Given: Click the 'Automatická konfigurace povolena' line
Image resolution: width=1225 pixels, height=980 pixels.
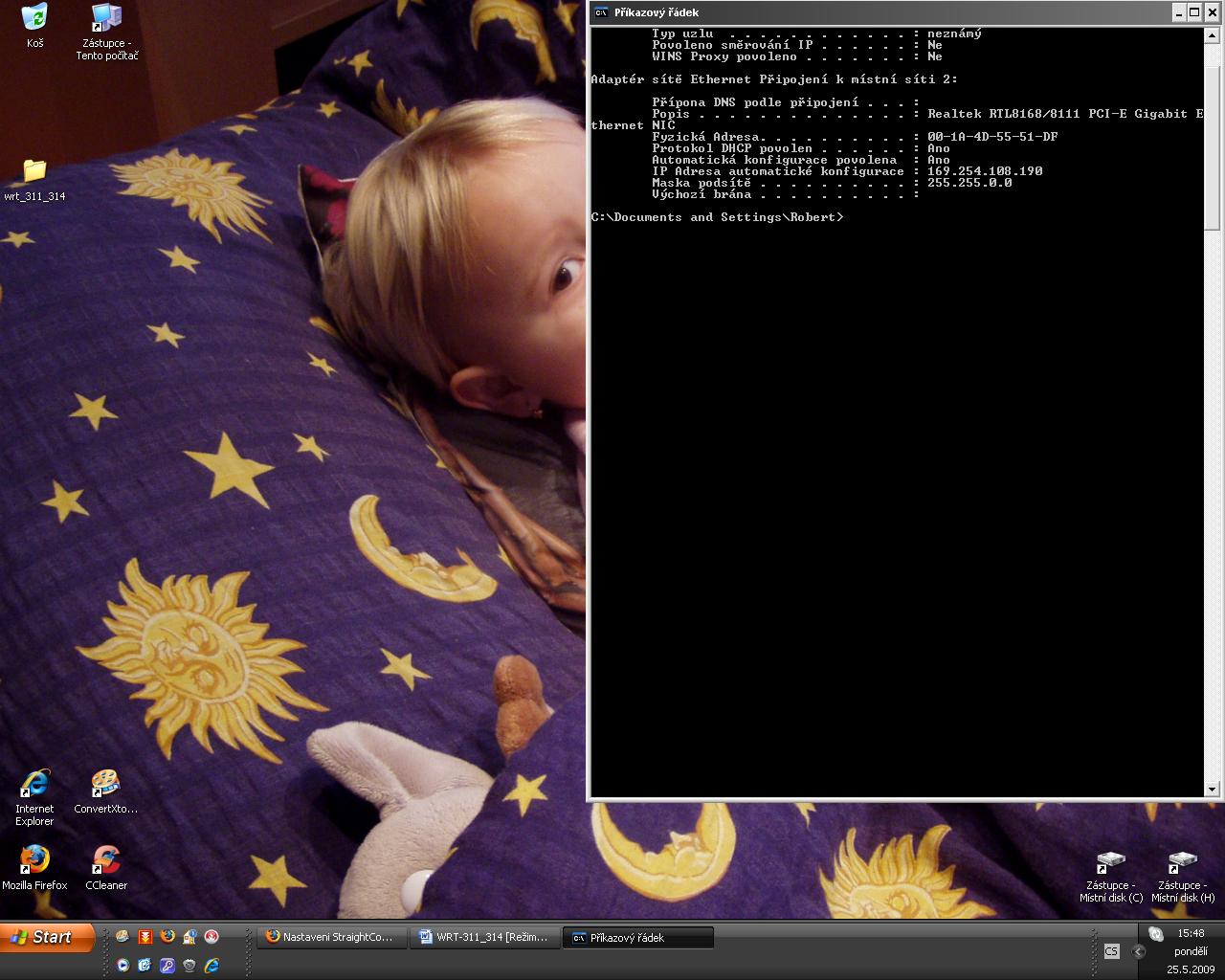Looking at the screenshot, I should [x=801, y=160].
